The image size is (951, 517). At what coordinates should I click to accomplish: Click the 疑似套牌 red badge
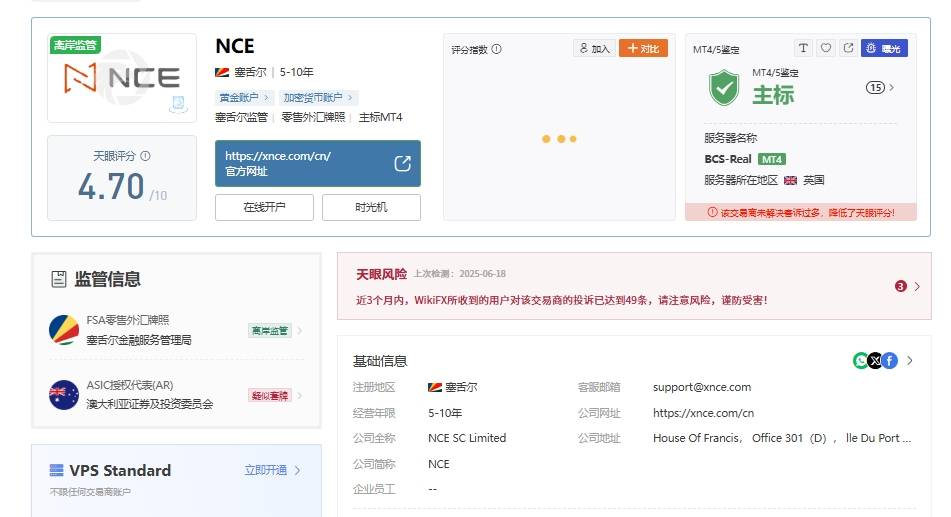[x=270, y=396]
